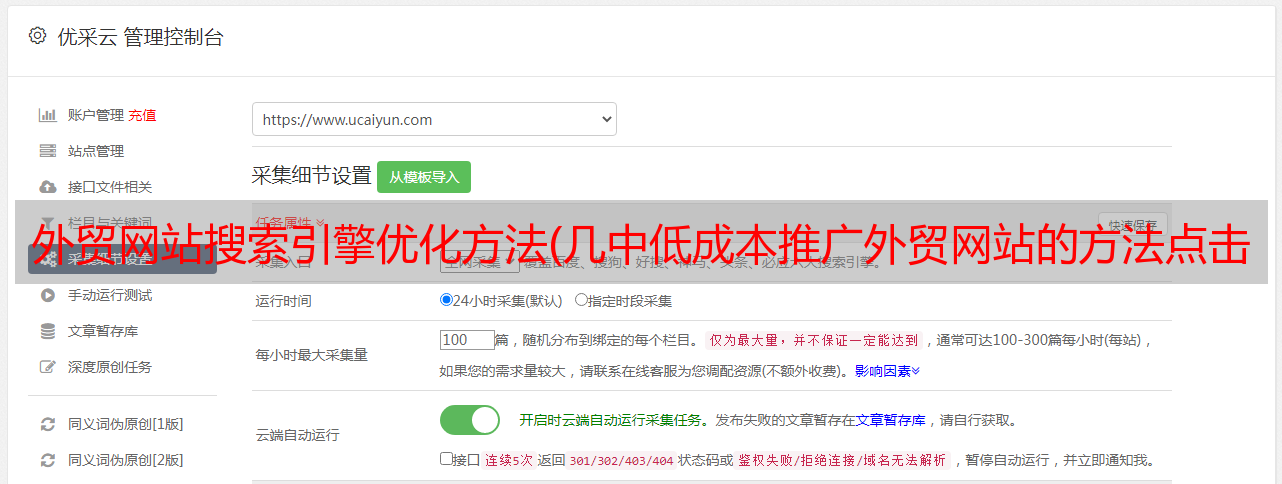
Task: Click the blue 文章暂存库 link in the description
Action: point(891,420)
